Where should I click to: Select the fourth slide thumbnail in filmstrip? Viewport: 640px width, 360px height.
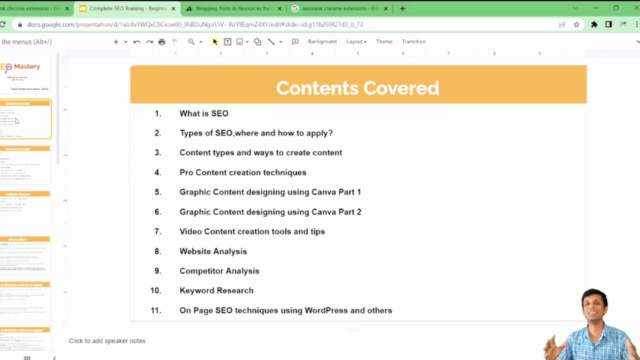[x=25, y=210]
